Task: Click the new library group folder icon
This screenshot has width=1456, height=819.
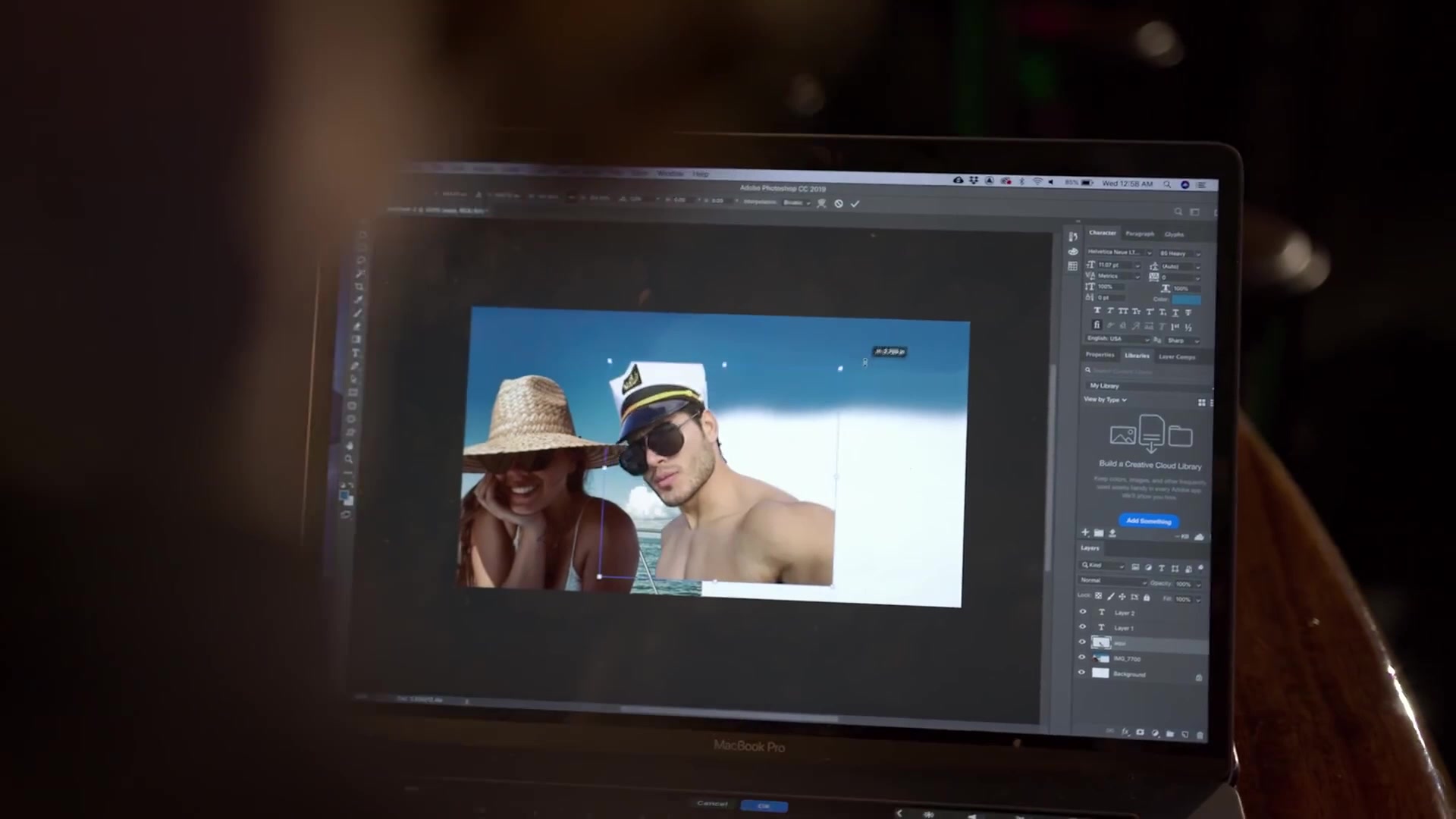Action: point(1099,533)
